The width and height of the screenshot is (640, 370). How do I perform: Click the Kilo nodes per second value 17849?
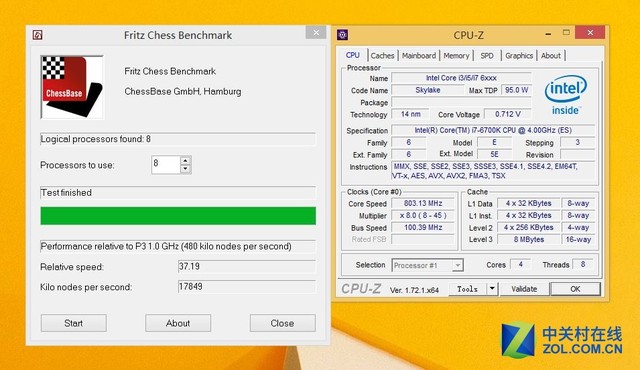[247, 286]
